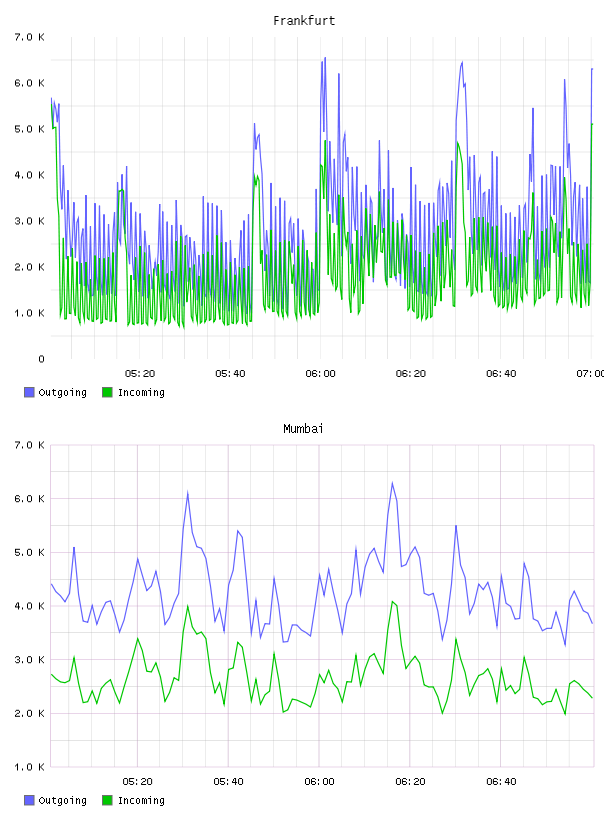Click the 5.0 K axis label on Mumbai
The image size is (608, 816).
pos(29,552)
